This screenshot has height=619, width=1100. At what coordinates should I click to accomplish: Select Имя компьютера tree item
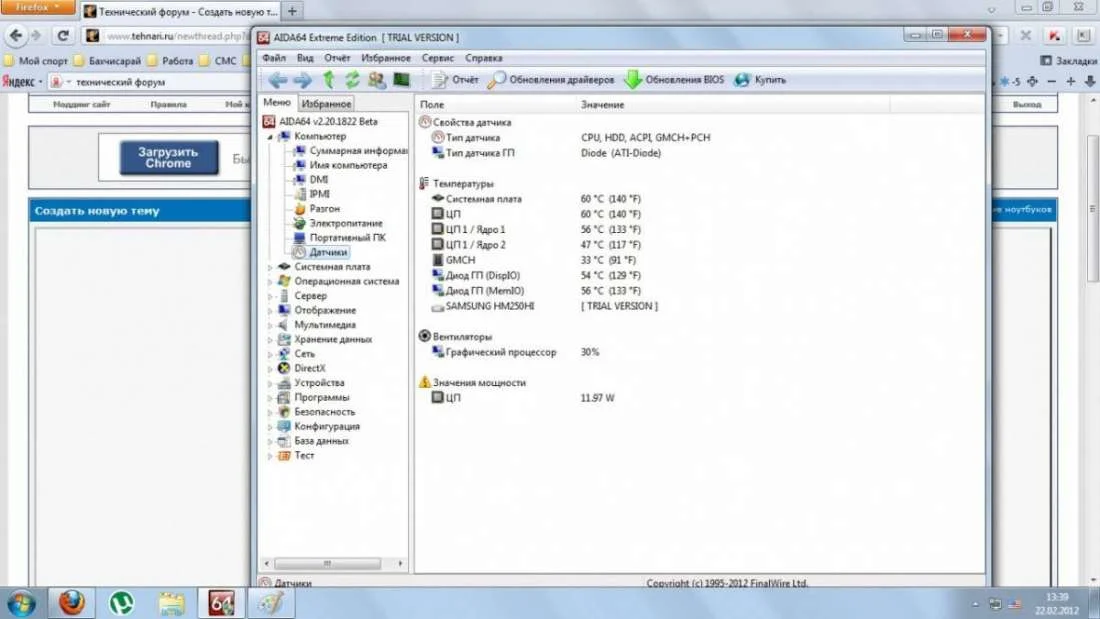point(340,166)
